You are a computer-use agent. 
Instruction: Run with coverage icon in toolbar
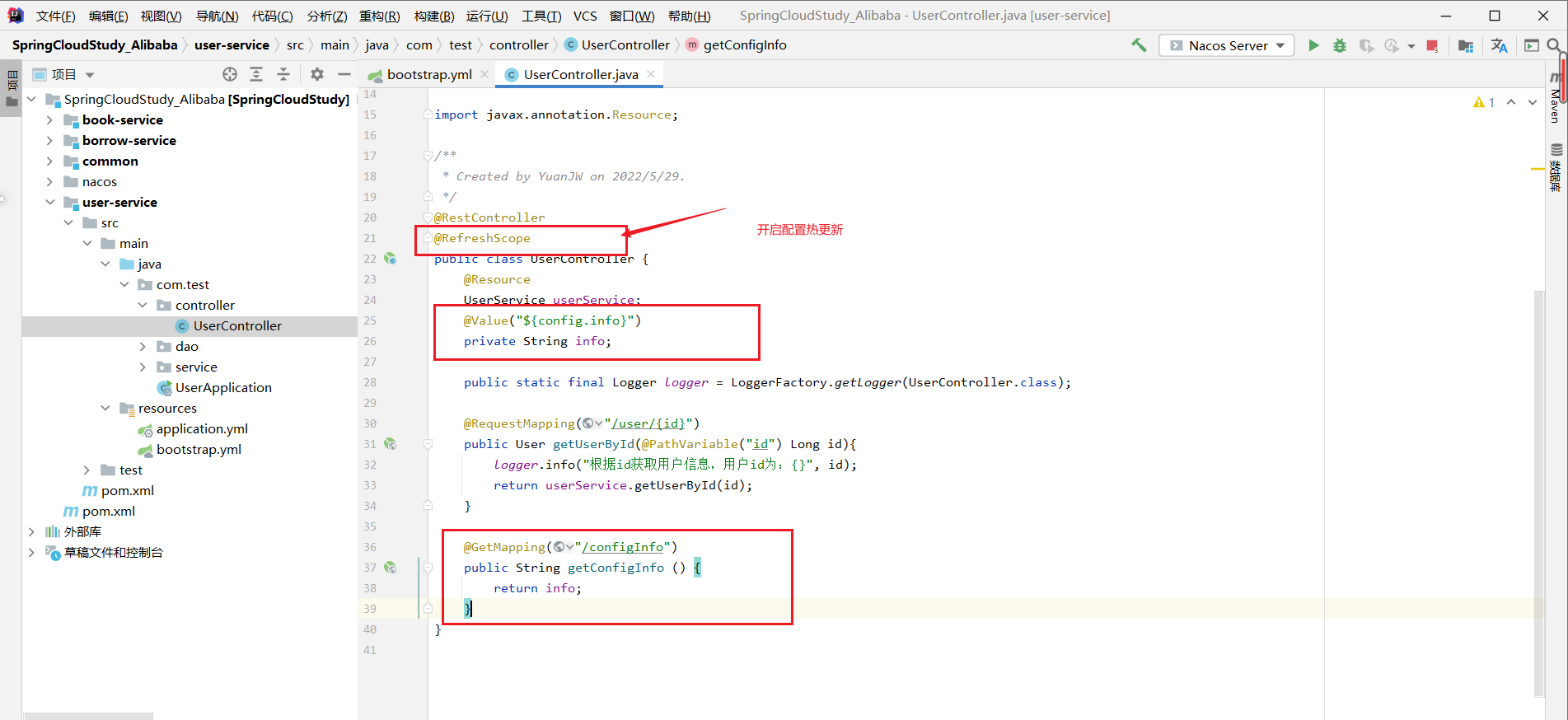point(1366,45)
